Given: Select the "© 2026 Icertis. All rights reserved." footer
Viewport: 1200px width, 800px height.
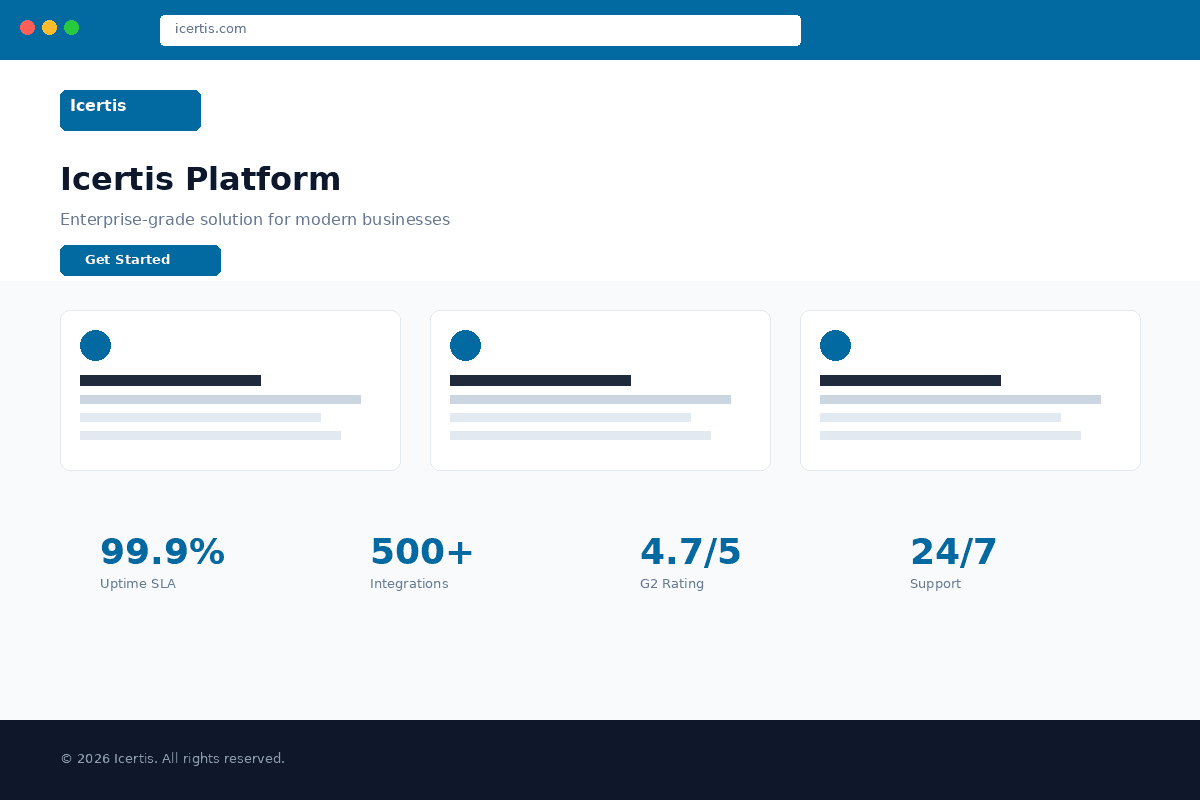Looking at the screenshot, I should pyautogui.click(x=172, y=759).
